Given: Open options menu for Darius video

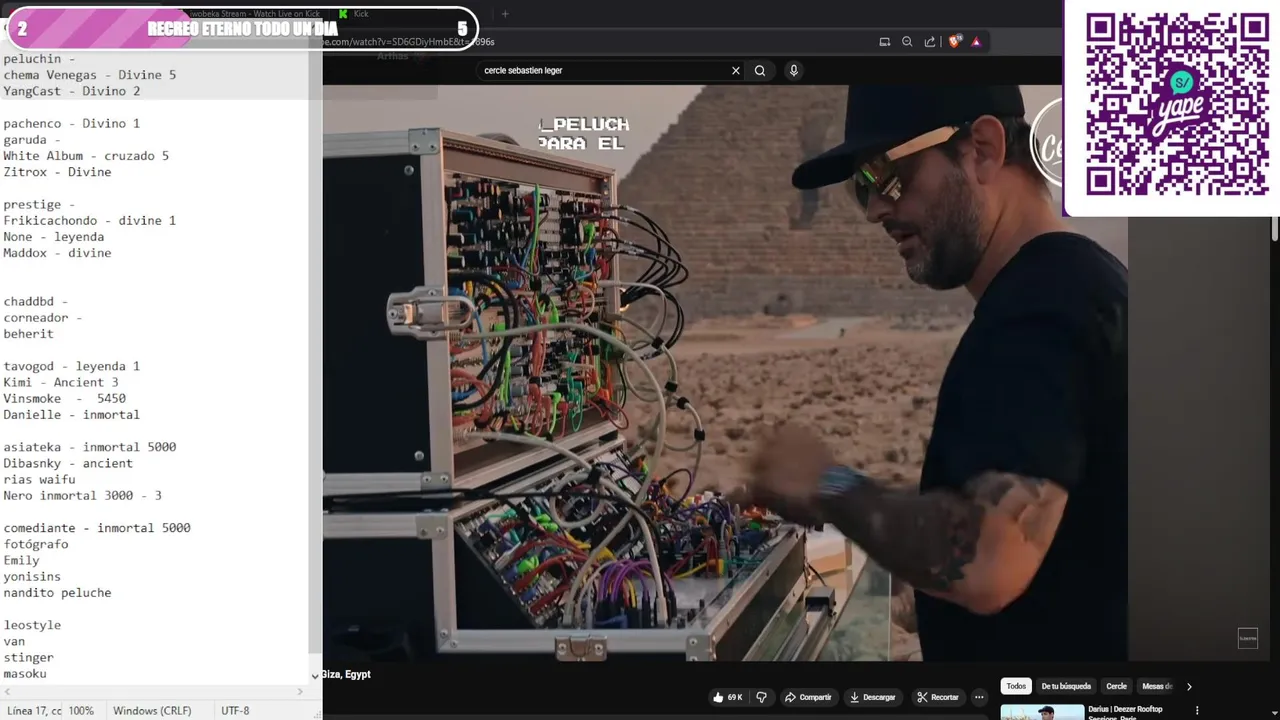Looking at the screenshot, I should 1197,711.
